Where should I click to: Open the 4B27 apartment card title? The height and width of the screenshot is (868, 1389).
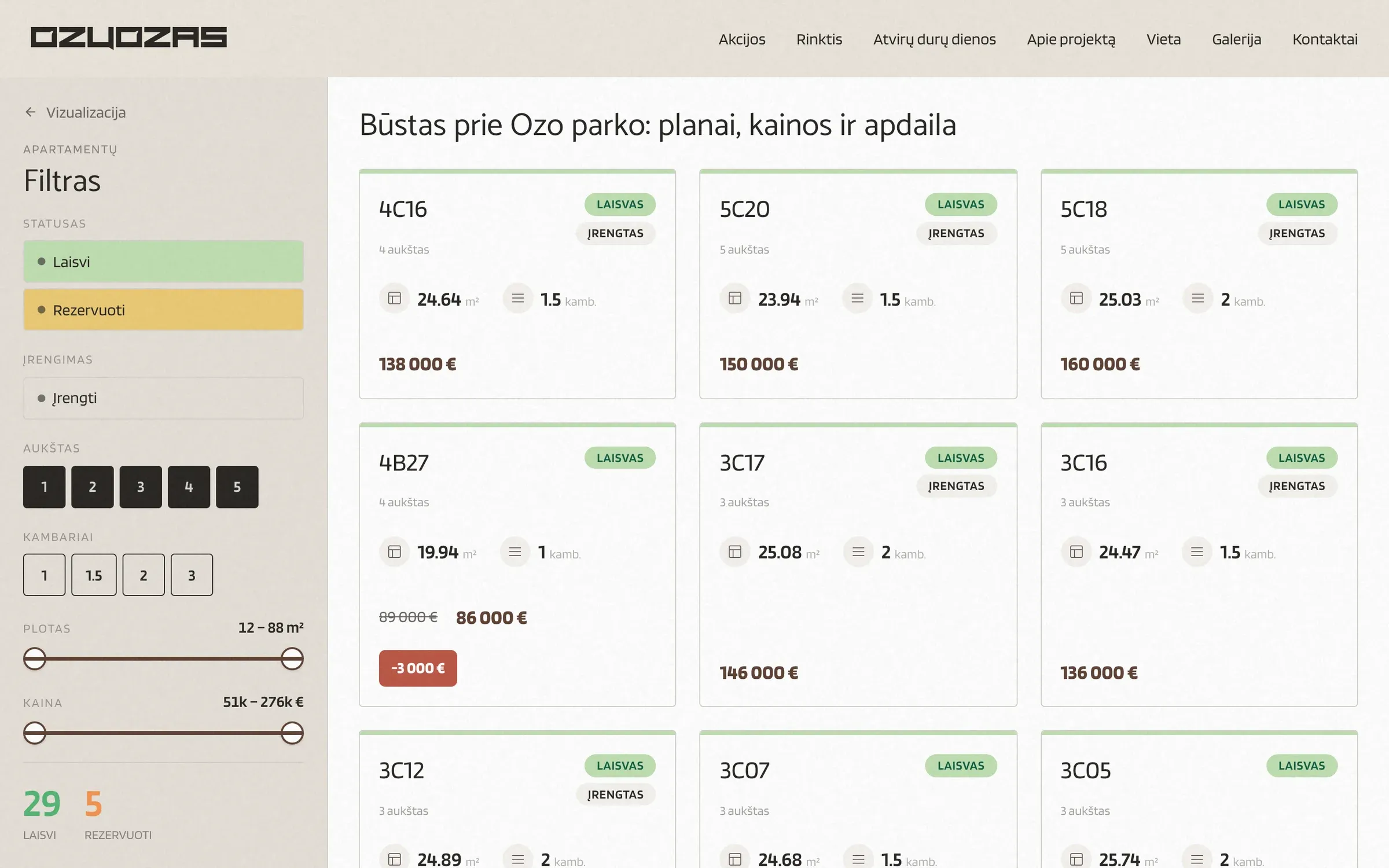(x=404, y=462)
